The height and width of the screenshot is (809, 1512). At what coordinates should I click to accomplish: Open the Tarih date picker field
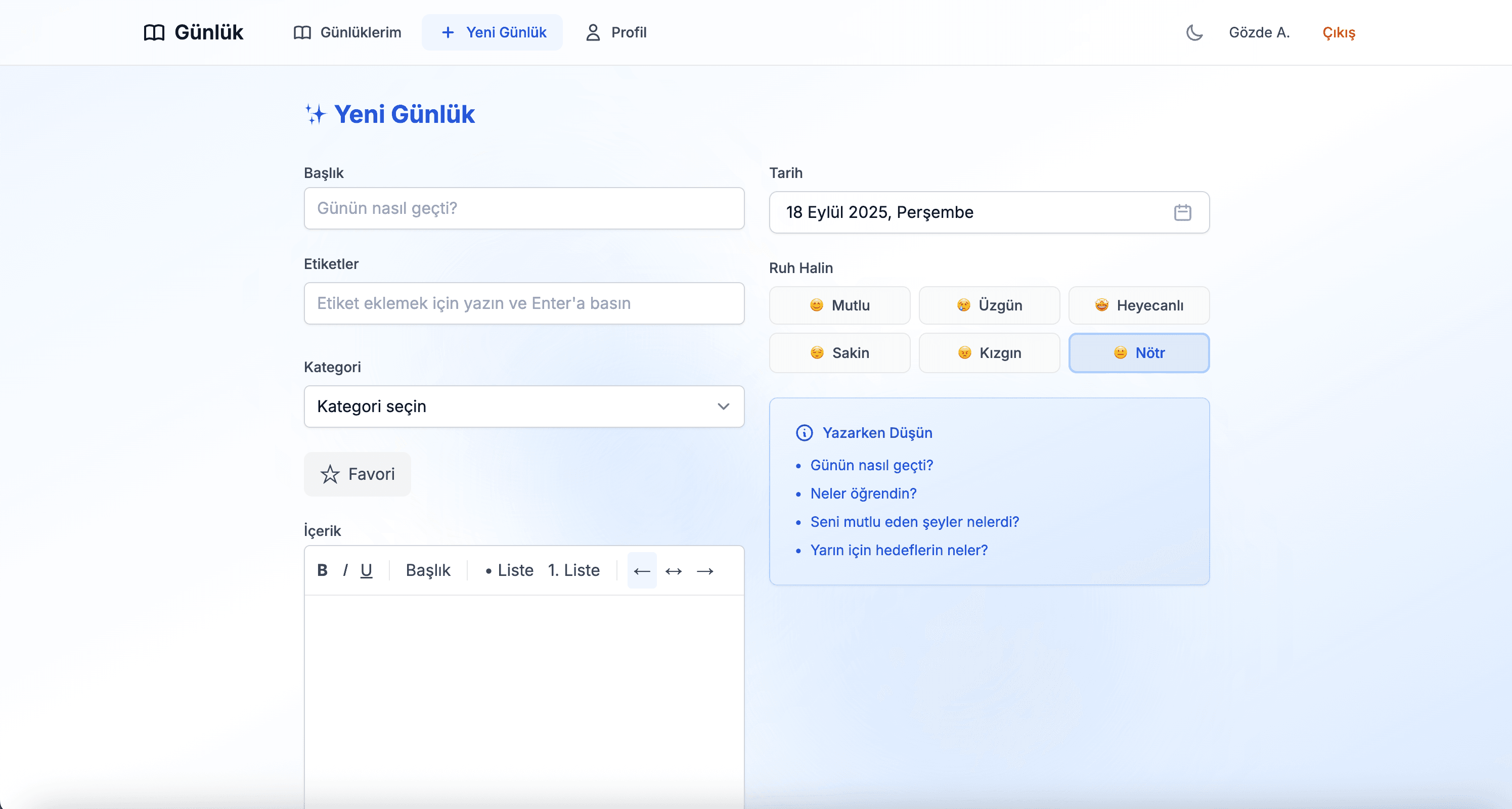[x=974, y=212]
